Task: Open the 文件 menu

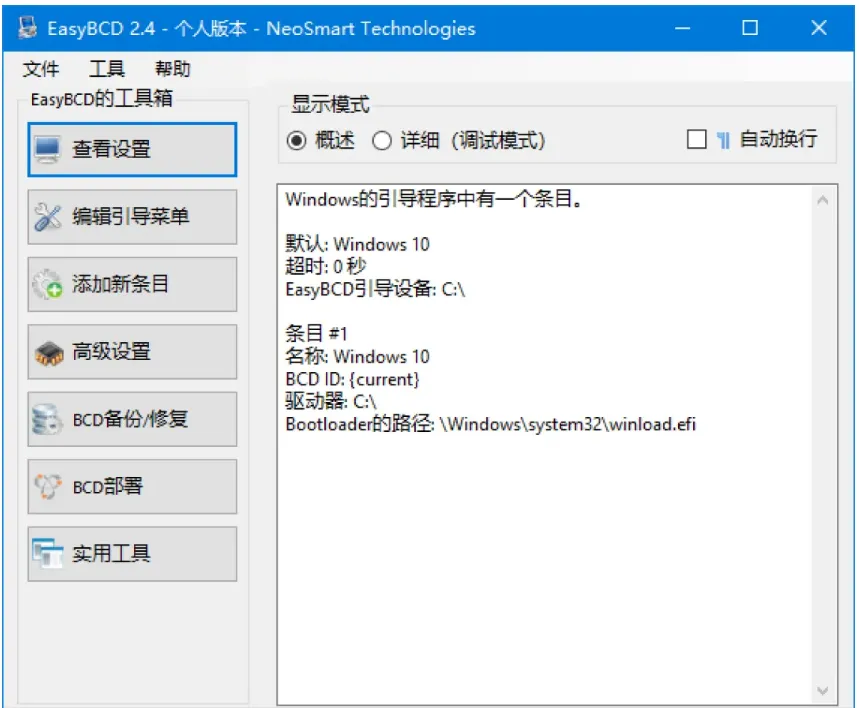Action: (x=41, y=69)
